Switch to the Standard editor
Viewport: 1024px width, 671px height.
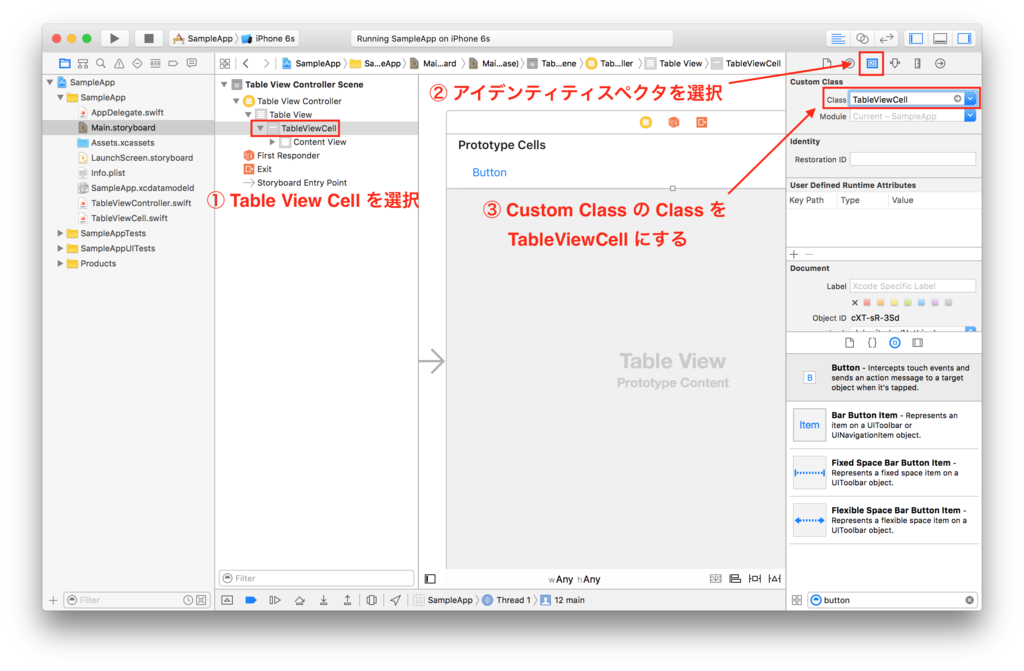838,39
